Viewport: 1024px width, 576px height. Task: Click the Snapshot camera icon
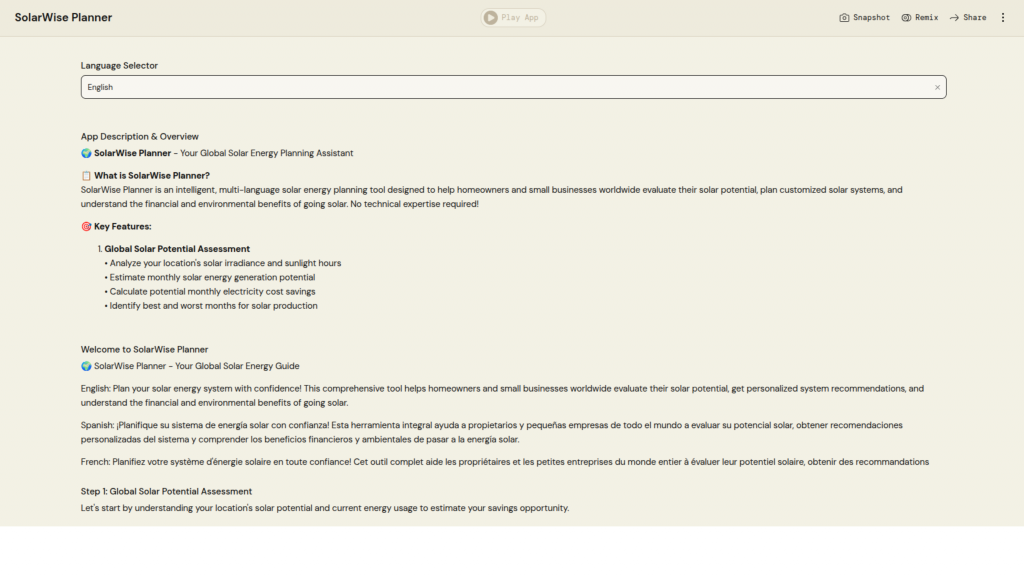pos(844,18)
